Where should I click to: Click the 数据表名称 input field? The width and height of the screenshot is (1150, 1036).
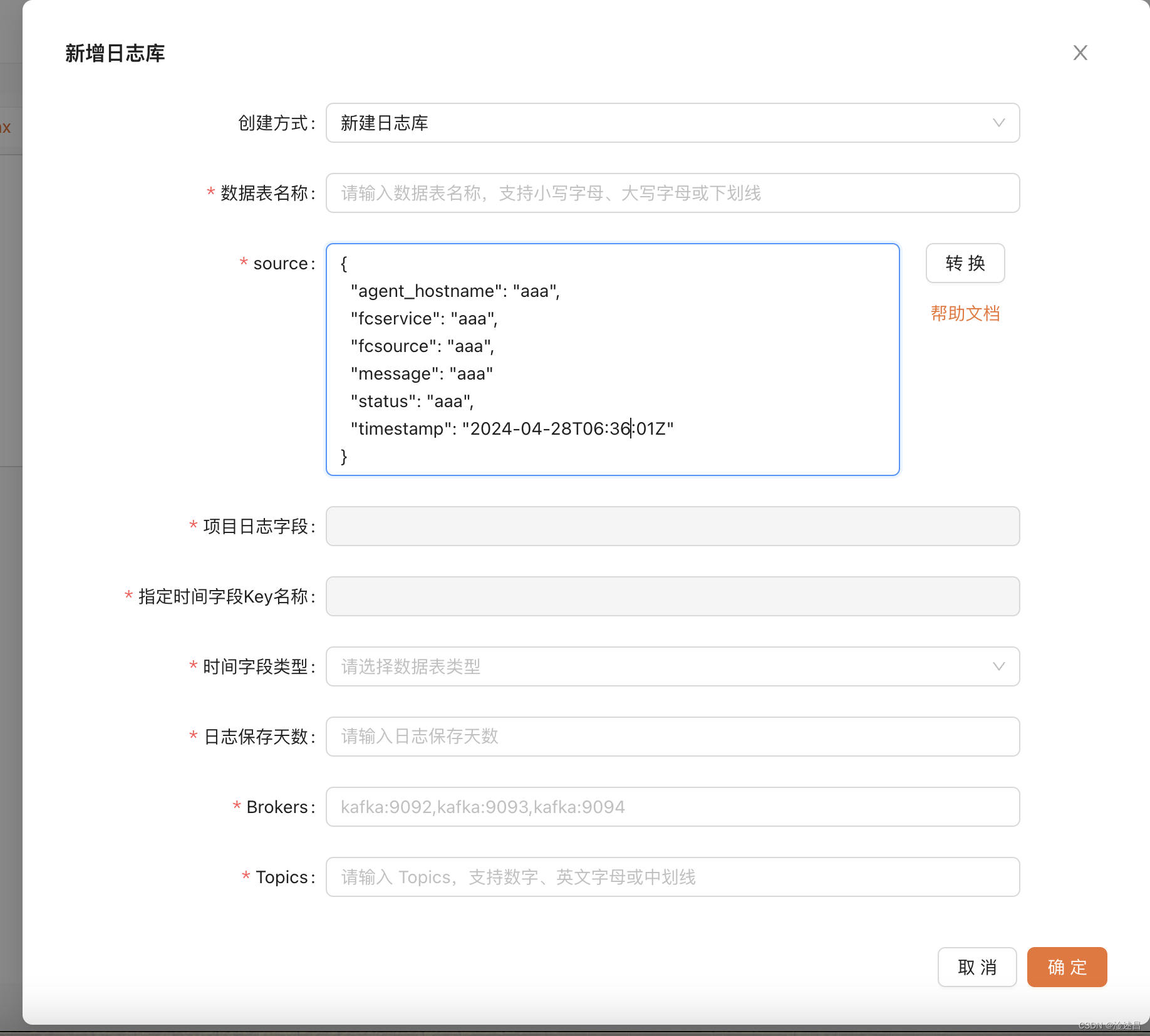672,193
